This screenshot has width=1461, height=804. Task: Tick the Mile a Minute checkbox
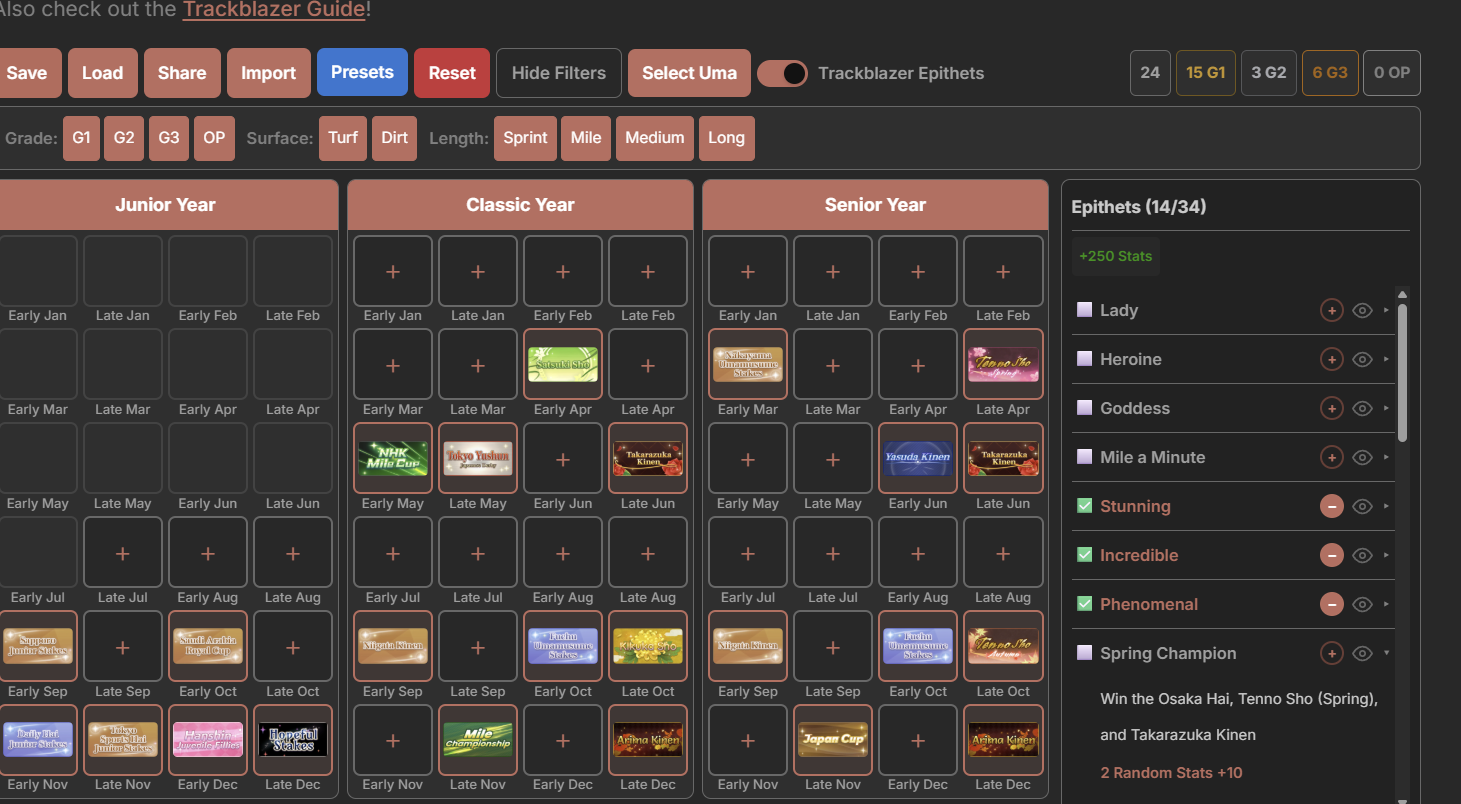pos(1084,457)
